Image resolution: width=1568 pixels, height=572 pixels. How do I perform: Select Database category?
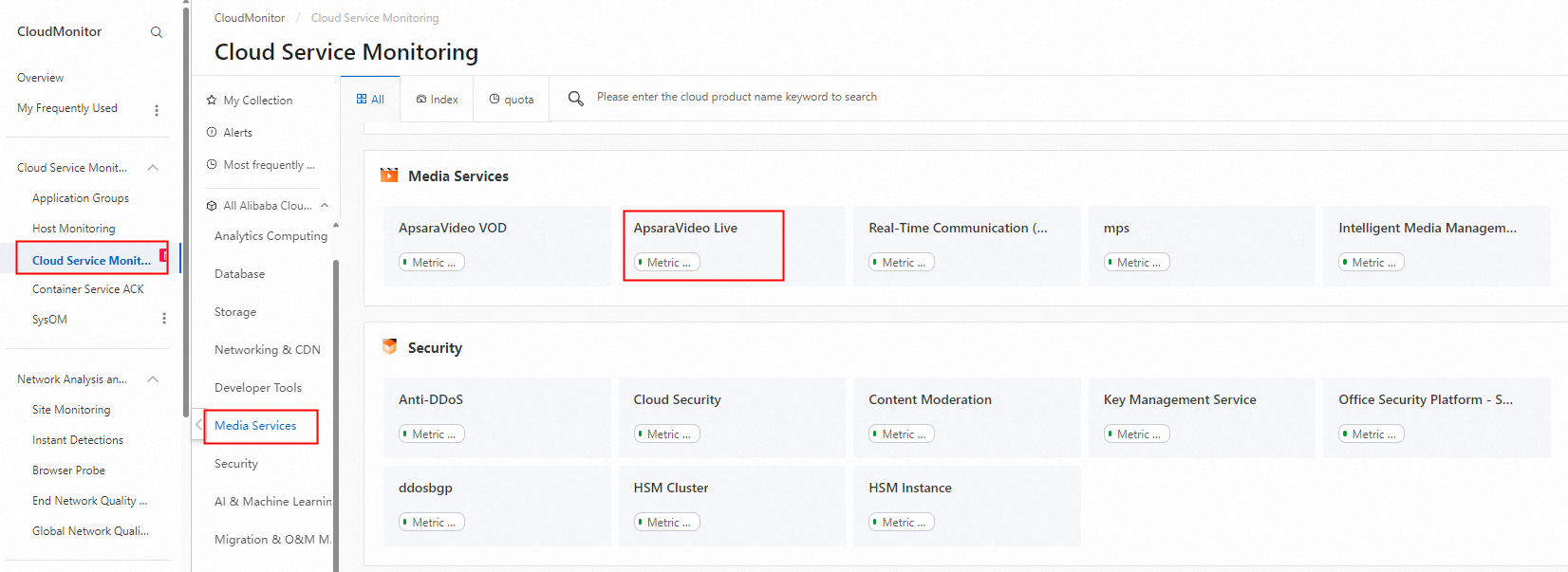point(240,274)
